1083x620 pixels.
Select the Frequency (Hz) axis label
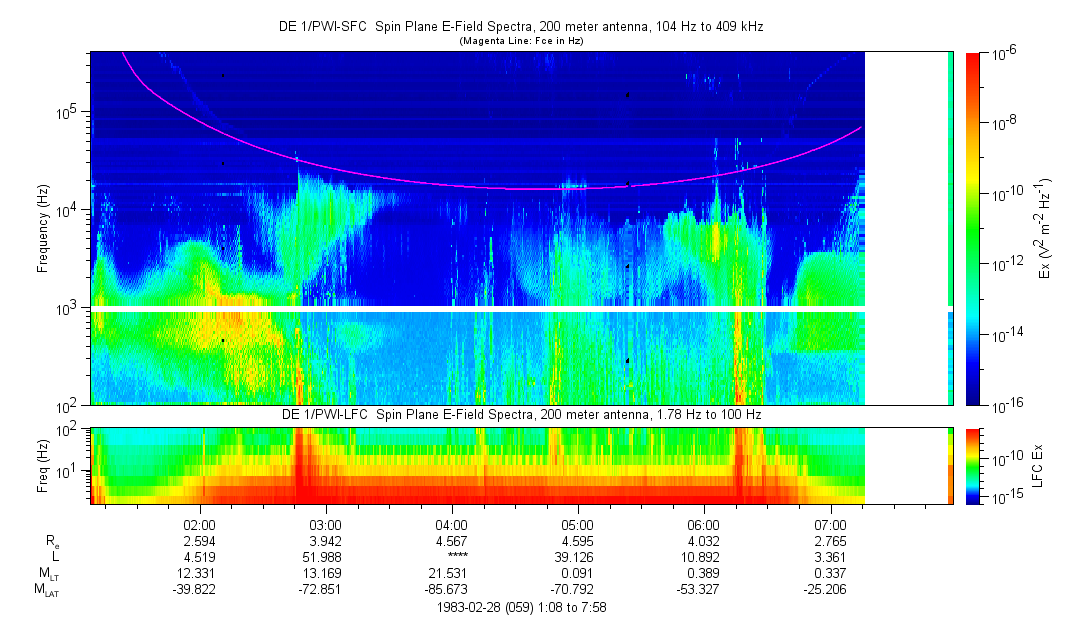click(x=43, y=229)
